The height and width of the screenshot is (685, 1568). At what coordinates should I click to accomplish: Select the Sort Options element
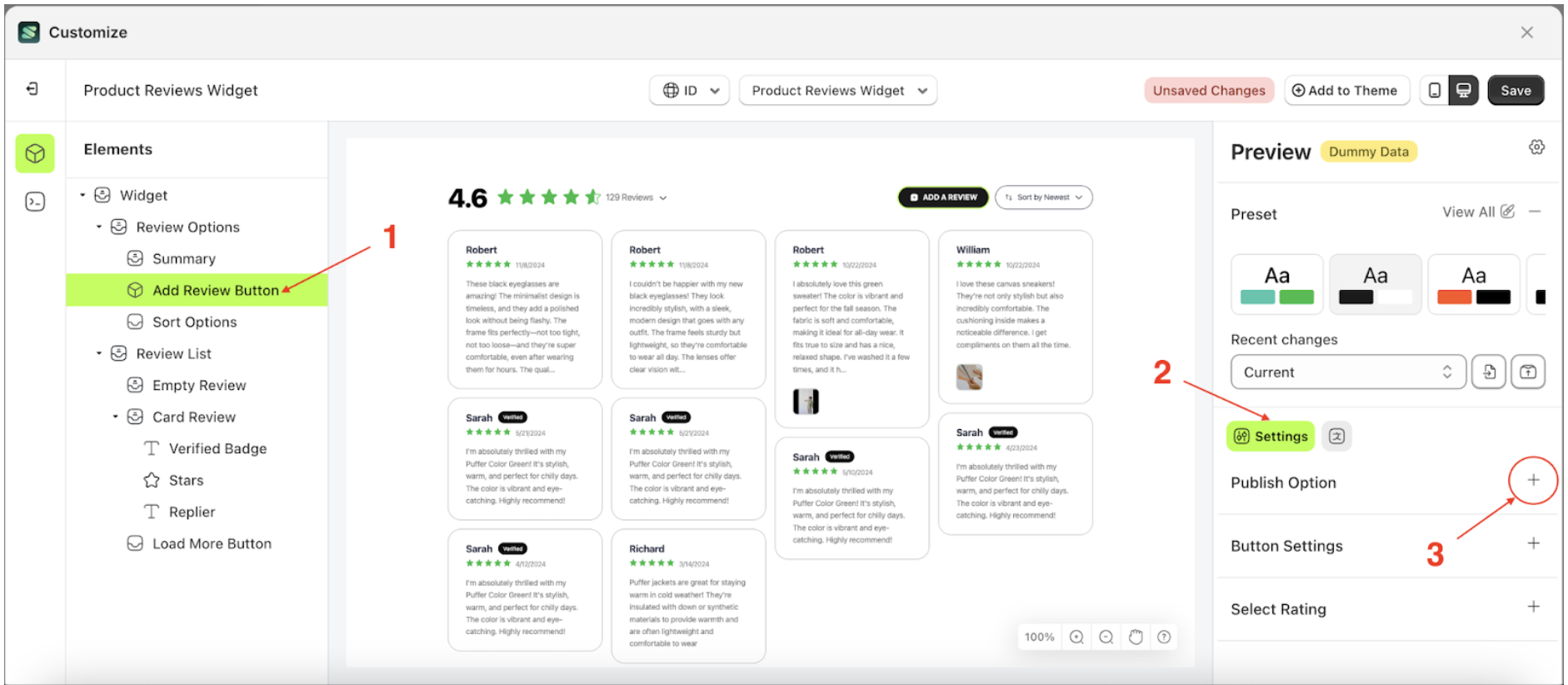pyautogui.click(x=197, y=322)
